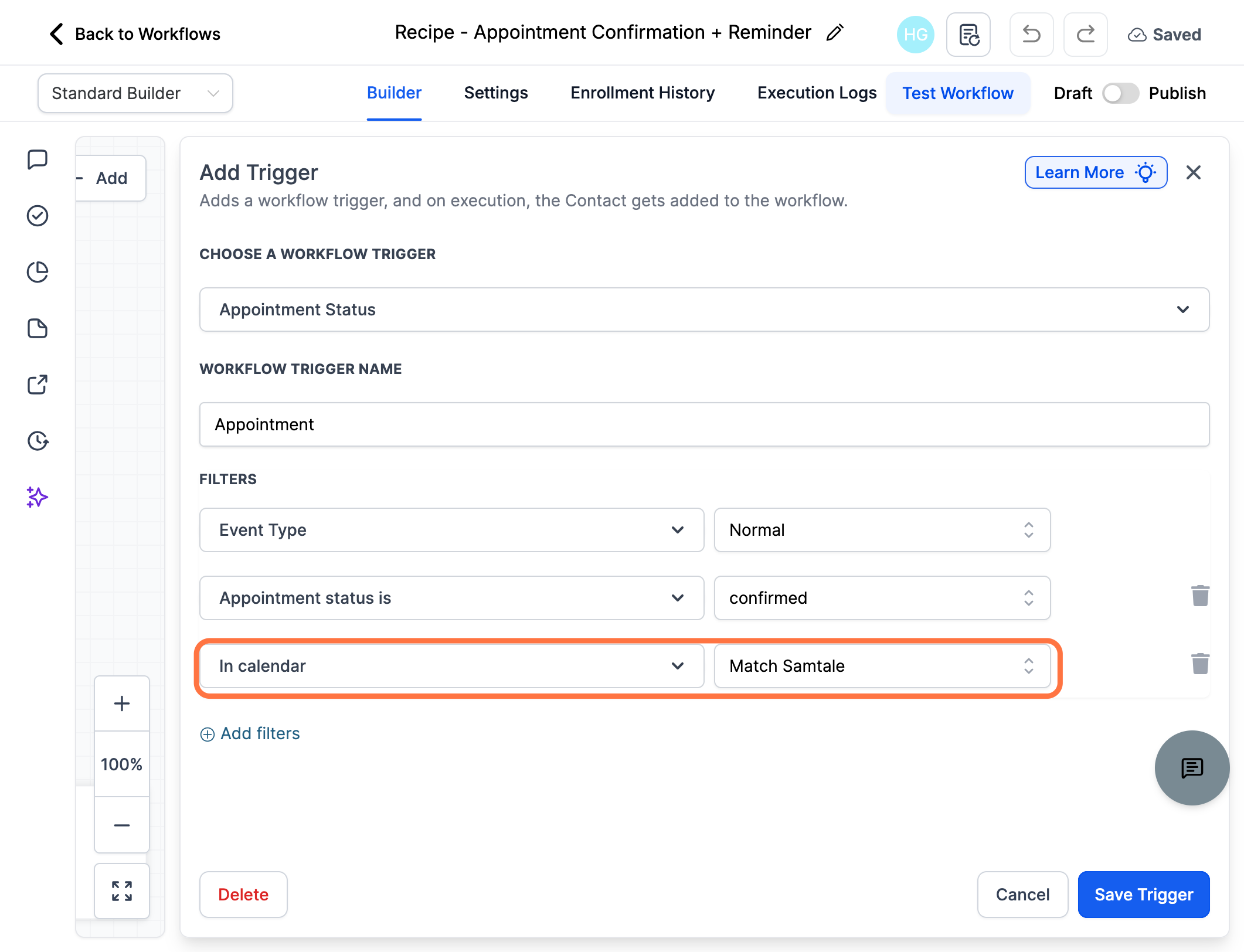
Task: Cancel the trigger changes
Action: tap(1022, 895)
